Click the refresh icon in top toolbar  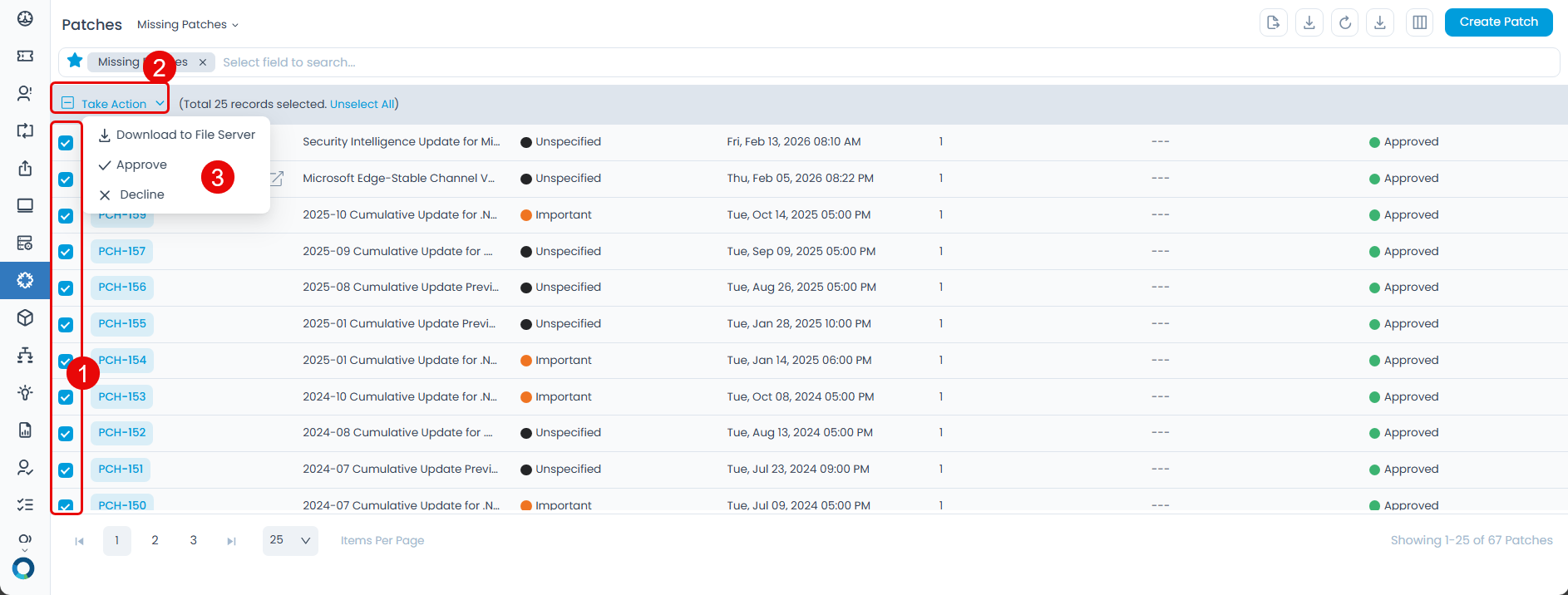[1344, 22]
